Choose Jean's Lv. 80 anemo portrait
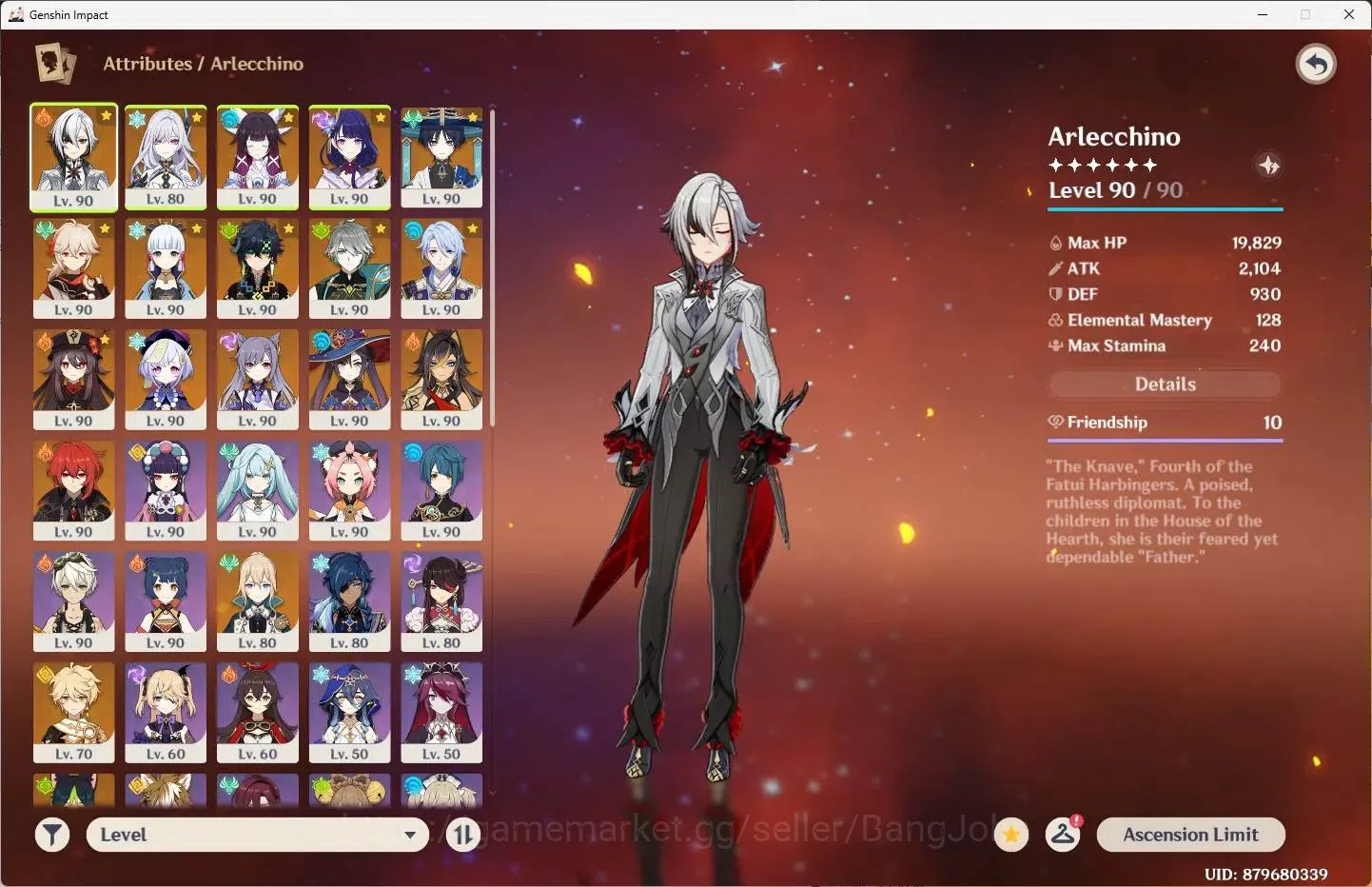The height and width of the screenshot is (887, 1372). [257, 602]
